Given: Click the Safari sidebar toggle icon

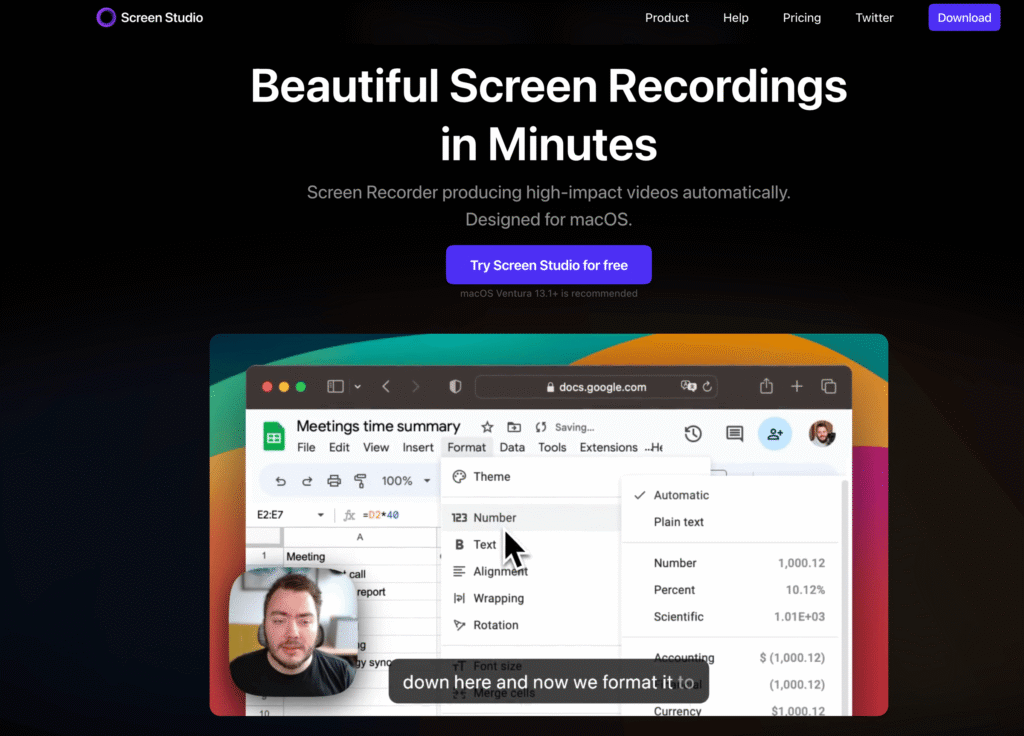Looking at the screenshot, I should pos(335,387).
